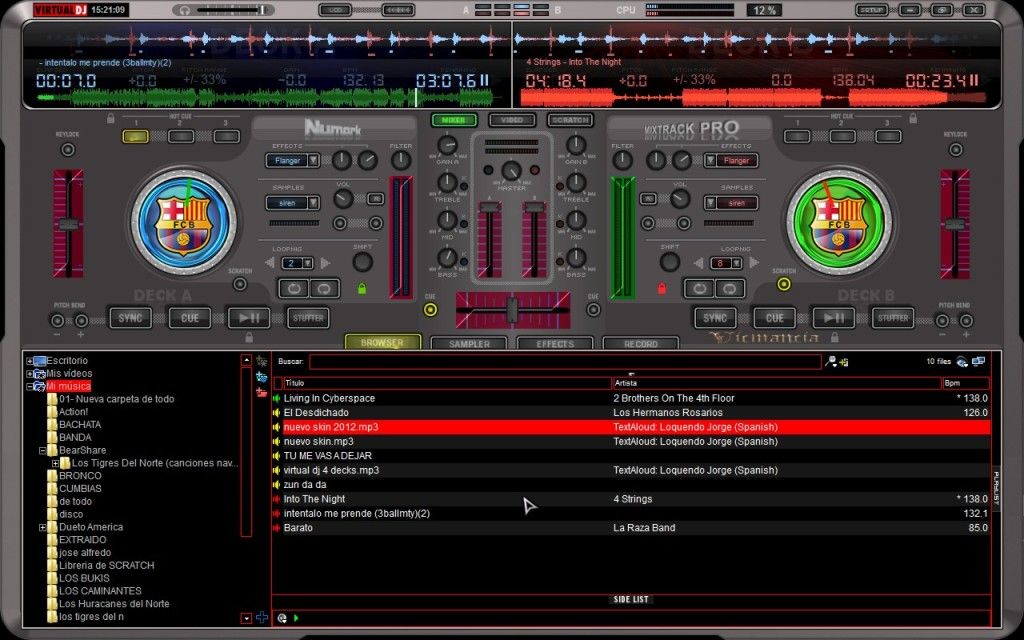This screenshot has height=640, width=1024.
Task: Click the green play icon at list bottom
Action: coord(296,618)
